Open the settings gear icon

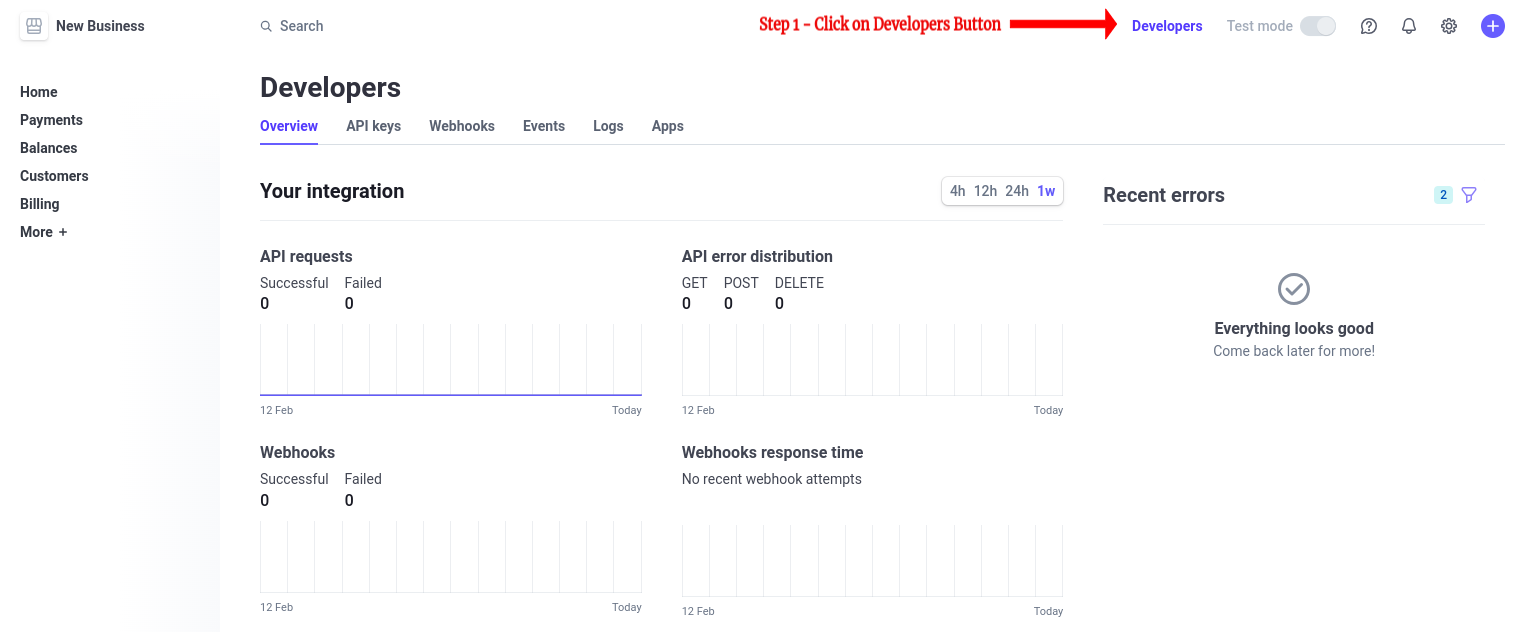[1449, 26]
